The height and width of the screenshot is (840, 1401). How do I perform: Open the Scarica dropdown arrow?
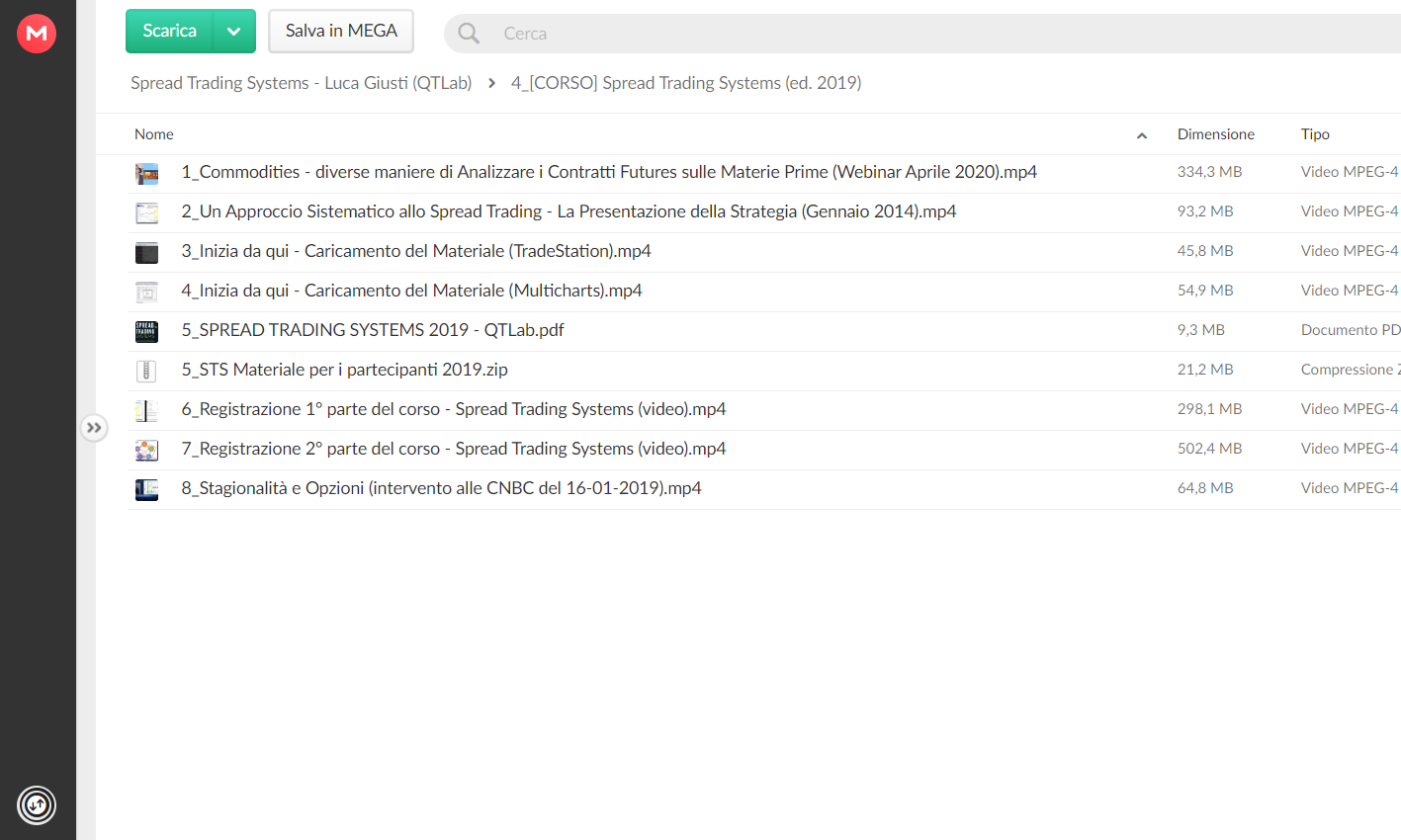pyautogui.click(x=234, y=32)
